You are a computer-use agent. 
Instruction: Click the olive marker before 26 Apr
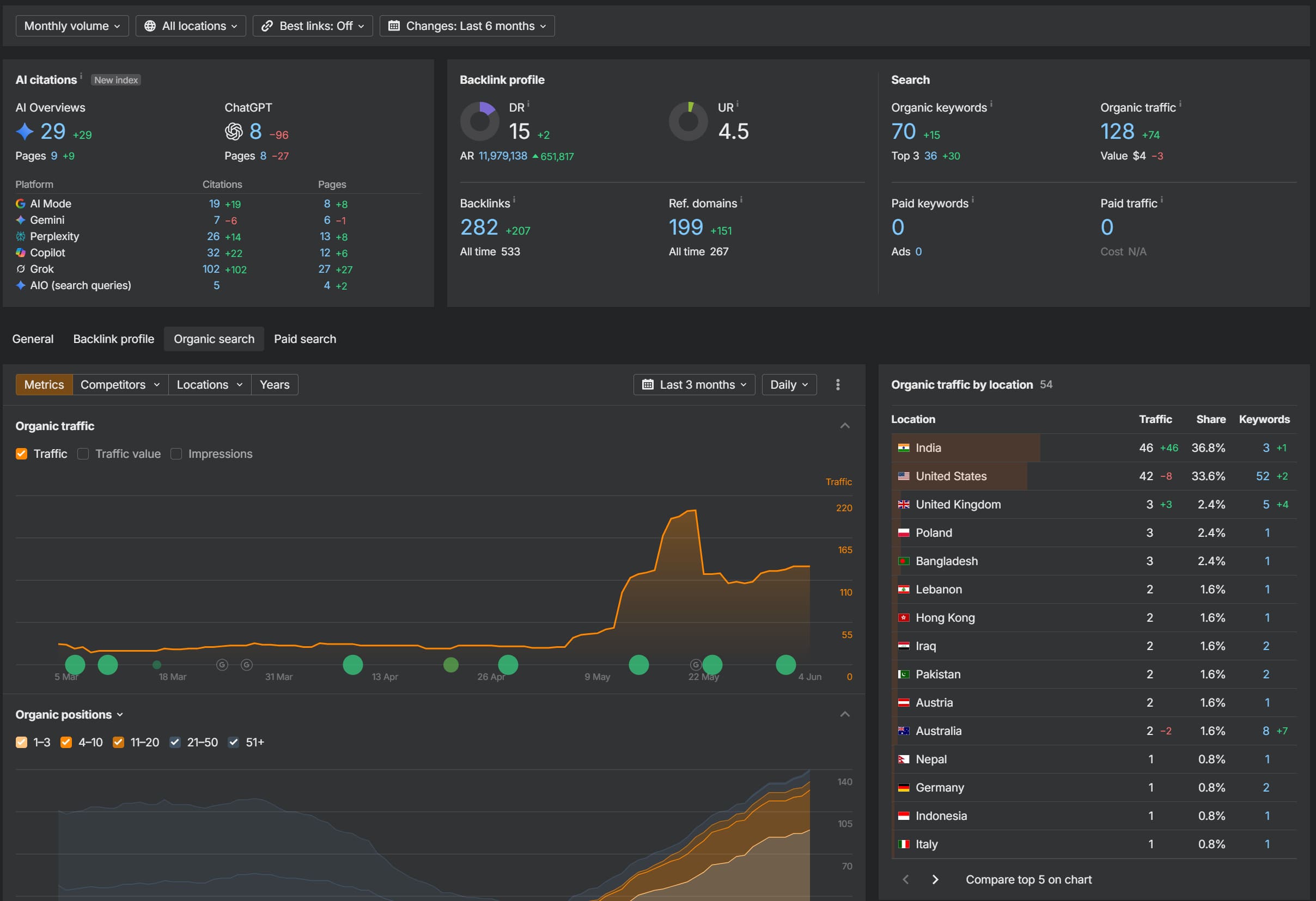click(x=451, y=665)
